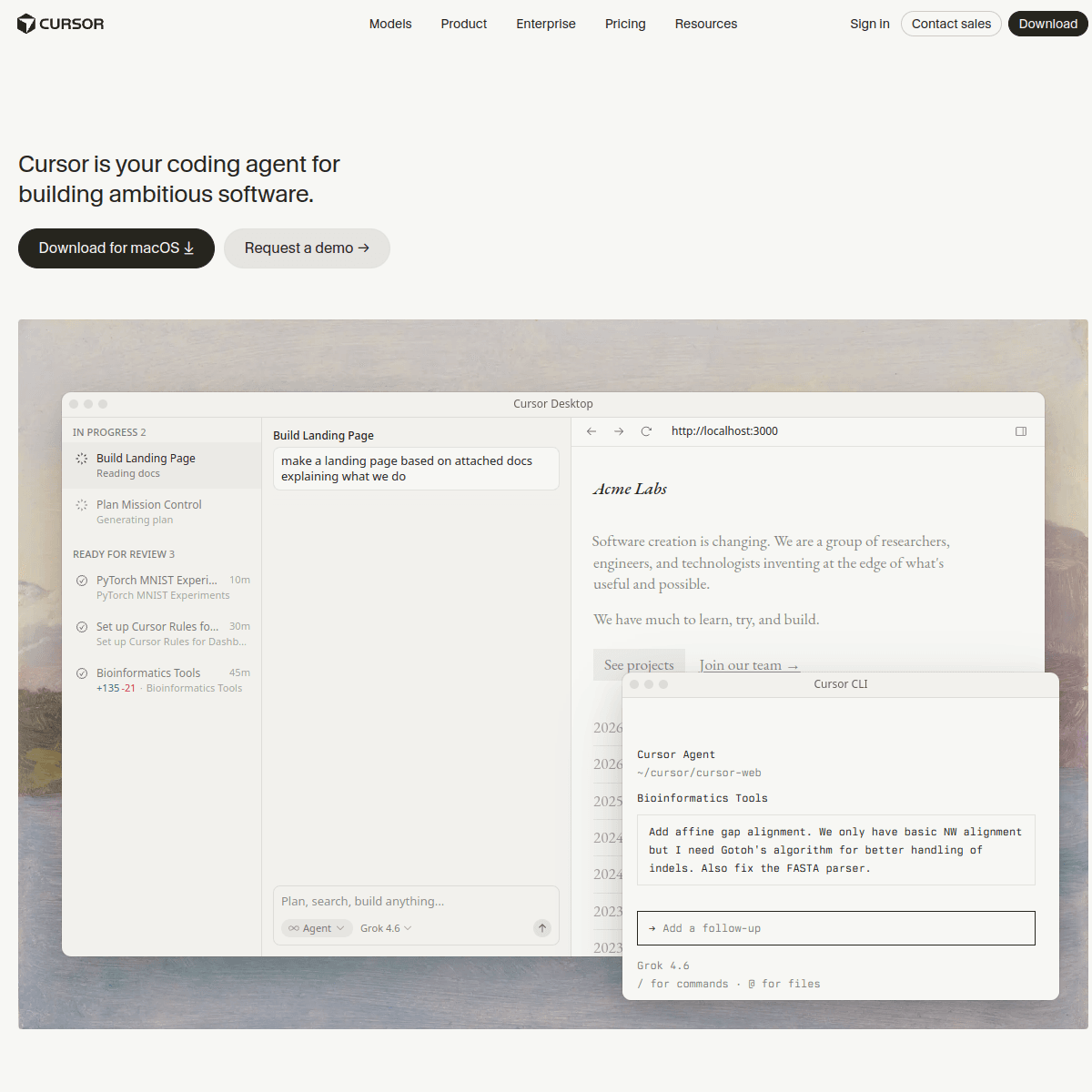This screenshot has height=1092, width=1092.
Task: Click the Bioinformatics Tools heading in the CLI
Action: click(x=703, y=798)
